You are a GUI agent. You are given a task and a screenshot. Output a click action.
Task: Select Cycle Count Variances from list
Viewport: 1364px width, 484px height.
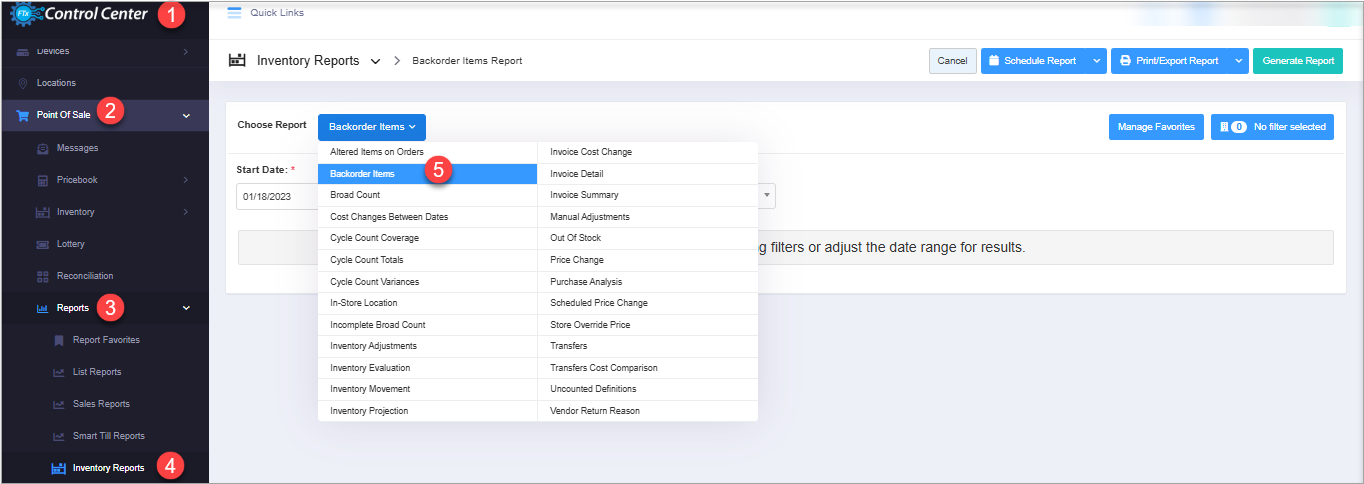[374, 282]
